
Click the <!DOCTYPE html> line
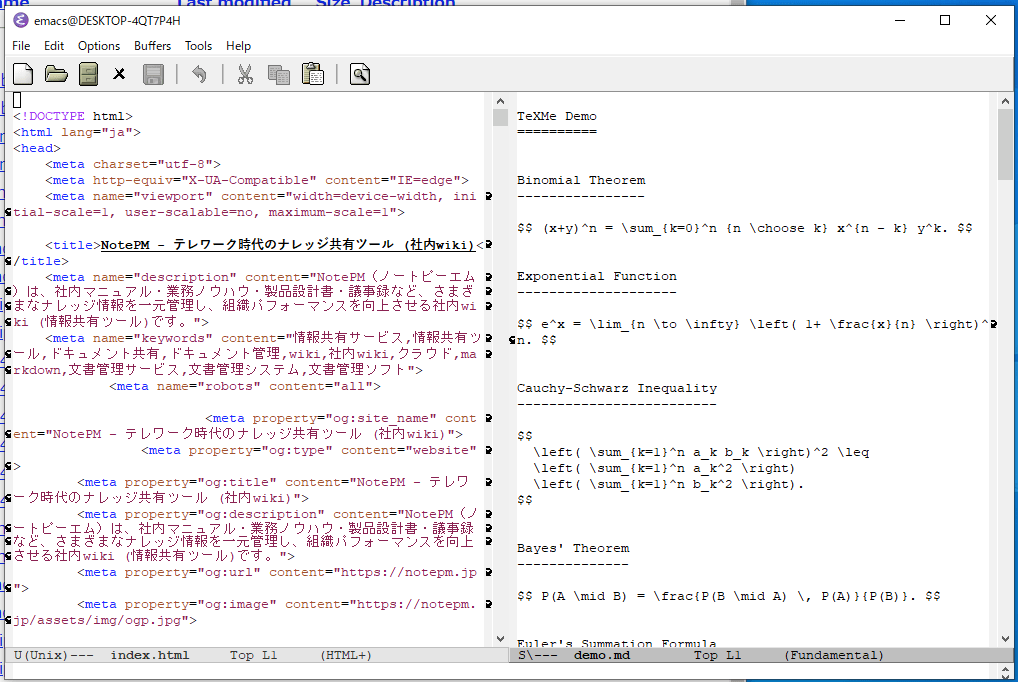(x=73, y=116)
